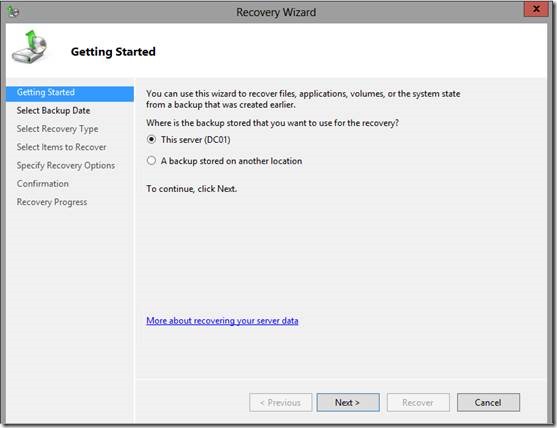The image size is (557, 428).
Task: Click the Cancel button
Action: click(x=488, y=402)
